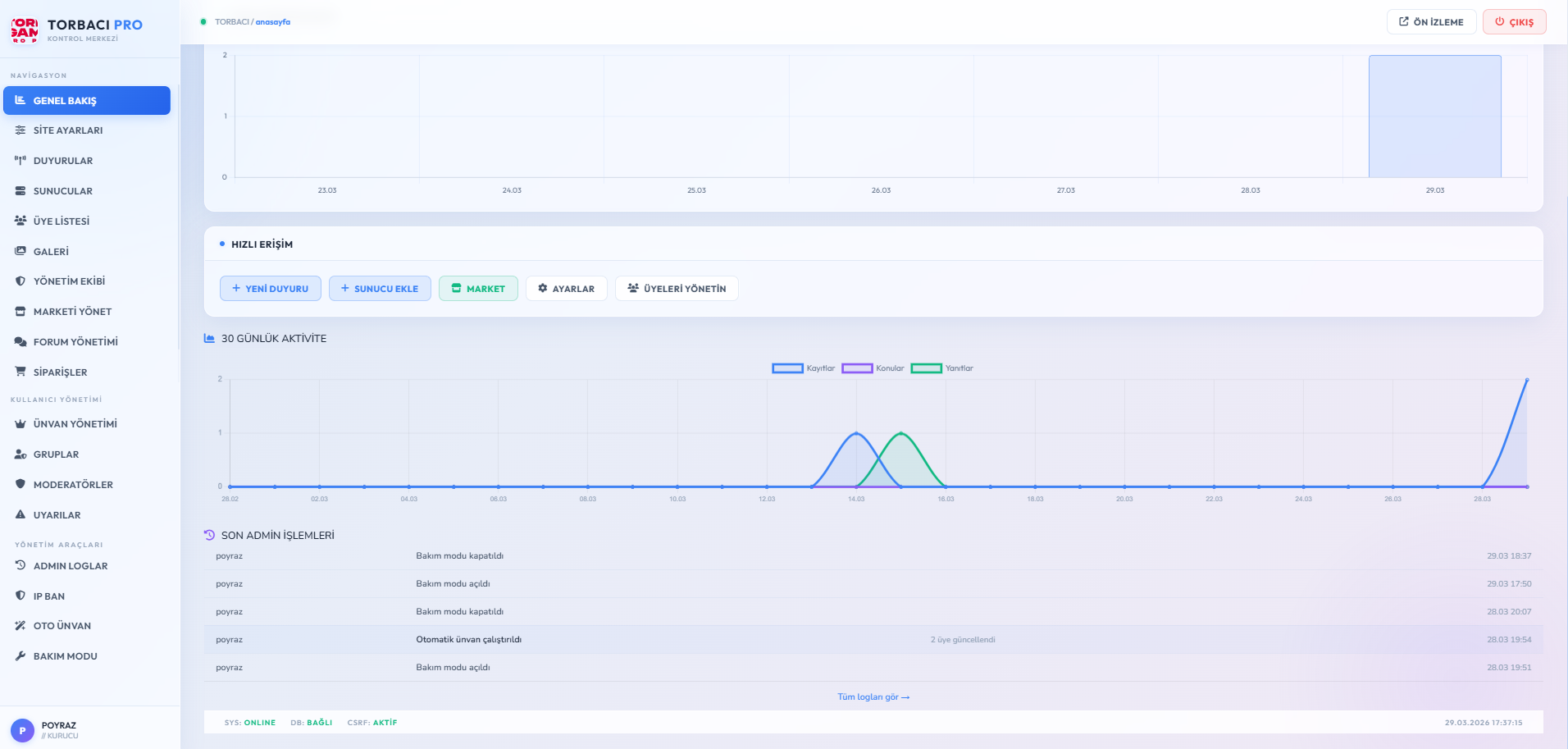Open the Galeri images icon

(21, 251)
